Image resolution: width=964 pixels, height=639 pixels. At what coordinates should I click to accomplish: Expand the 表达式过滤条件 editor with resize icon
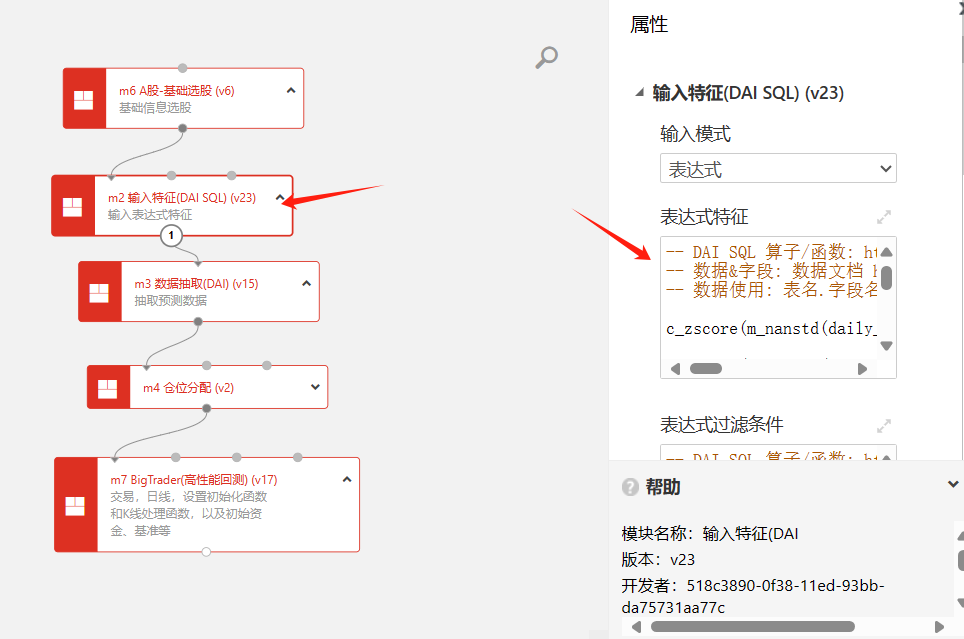(883, 425)
